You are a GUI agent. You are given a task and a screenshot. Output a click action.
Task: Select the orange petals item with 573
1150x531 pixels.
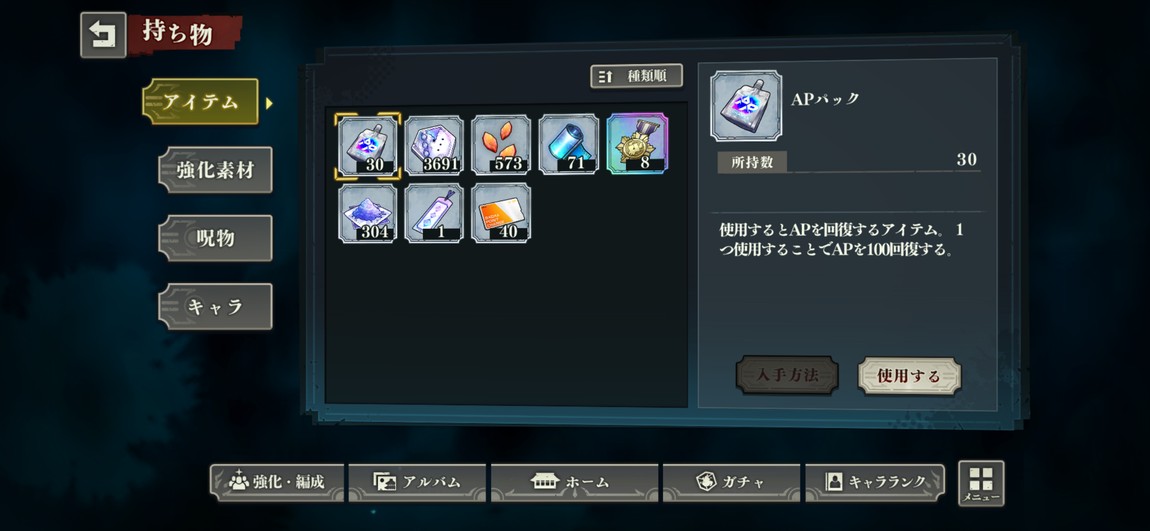click(501, 145)
